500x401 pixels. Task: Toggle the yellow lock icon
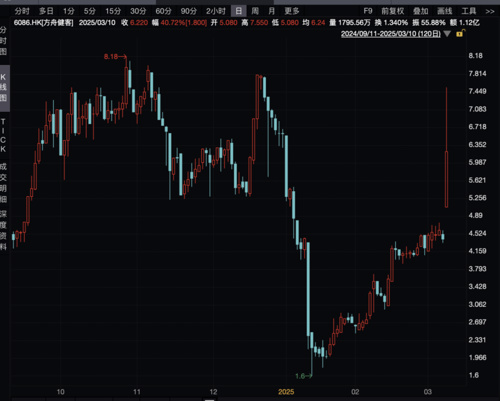click(x=460, y=33)
